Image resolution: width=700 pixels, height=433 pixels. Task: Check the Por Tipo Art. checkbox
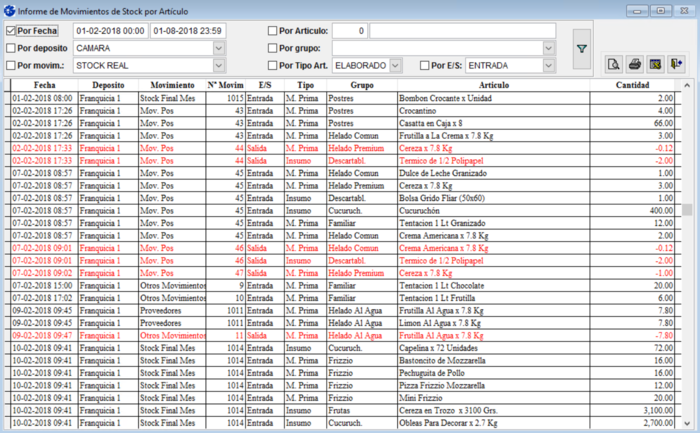(x=273, y=65)
